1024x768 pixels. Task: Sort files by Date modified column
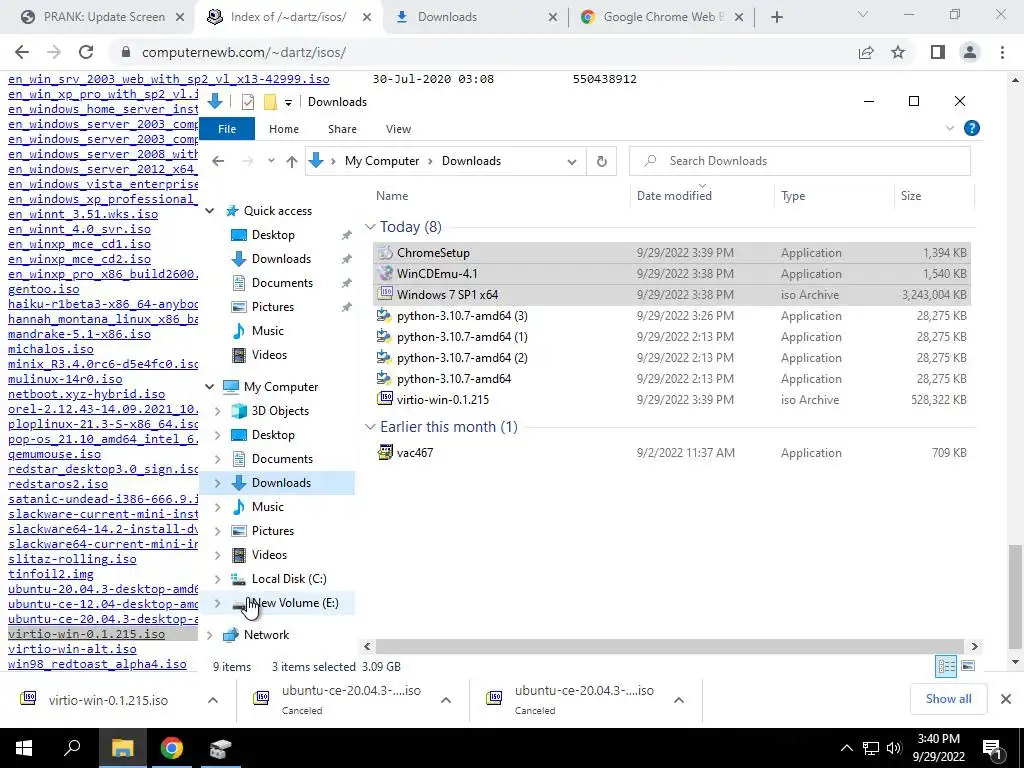[x=674, y=195]
